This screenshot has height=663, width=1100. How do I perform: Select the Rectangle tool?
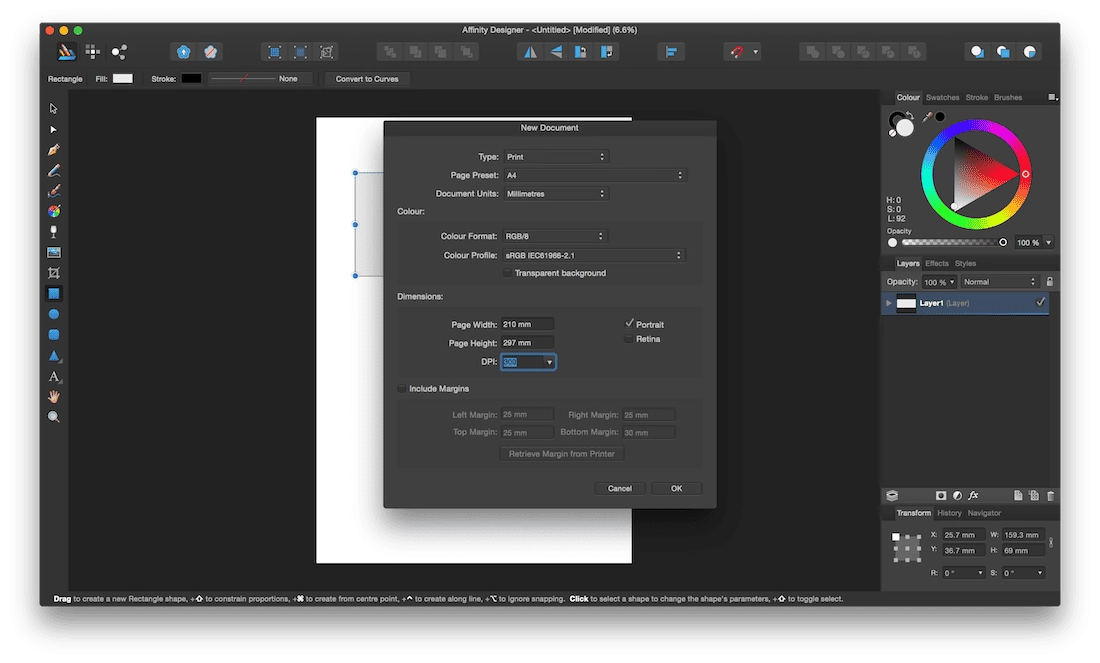(53, 293)
